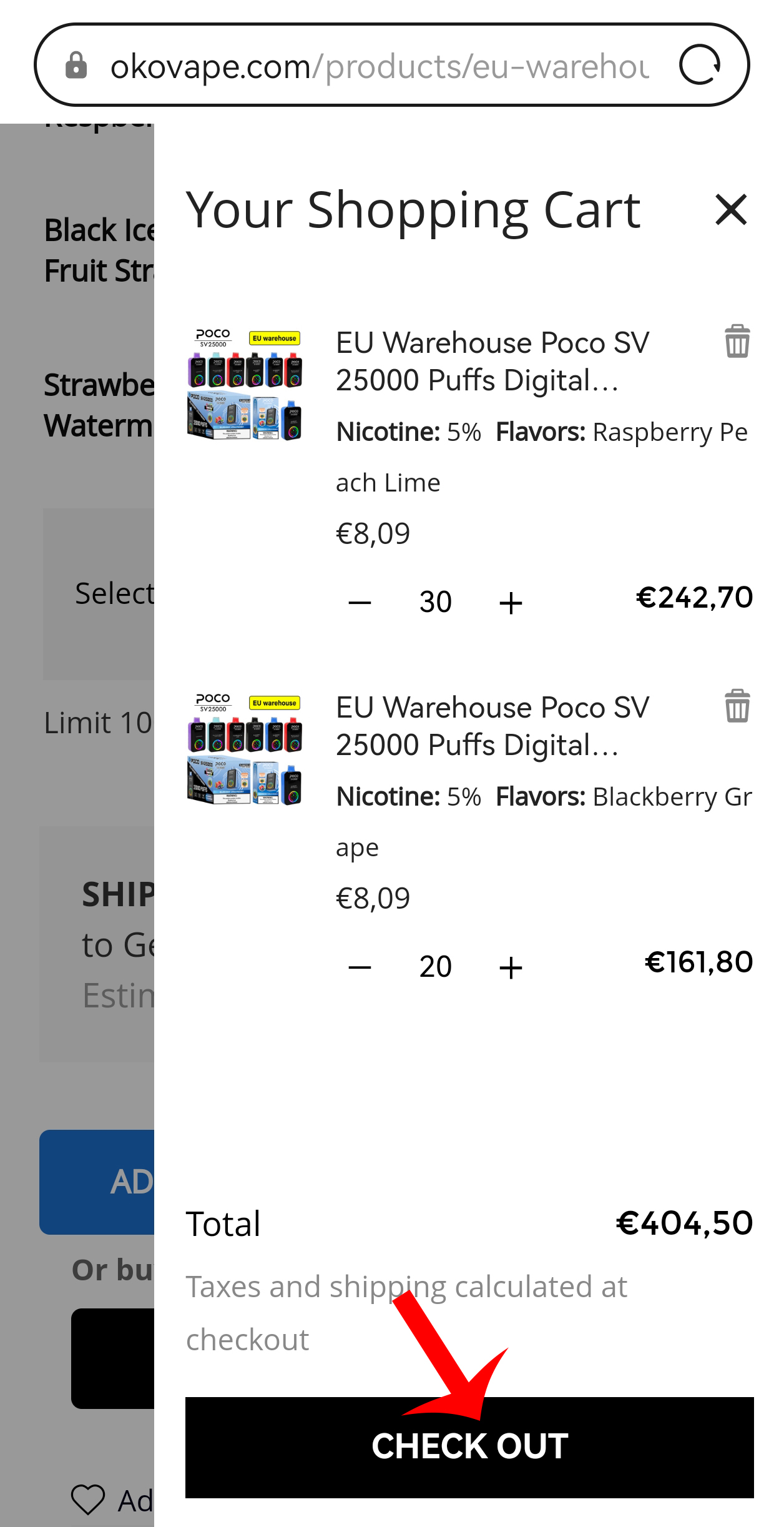Click the blue add to cart button

[97, 1182]
